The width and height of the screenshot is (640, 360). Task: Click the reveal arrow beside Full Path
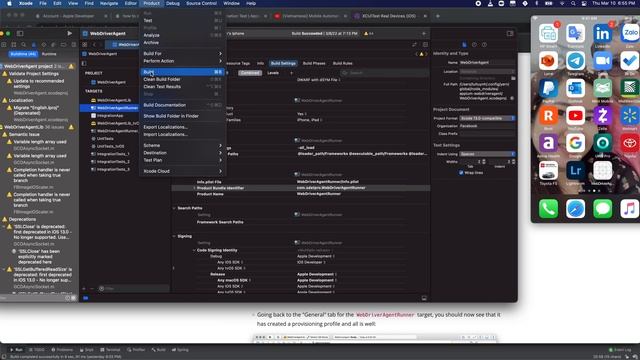512,98
